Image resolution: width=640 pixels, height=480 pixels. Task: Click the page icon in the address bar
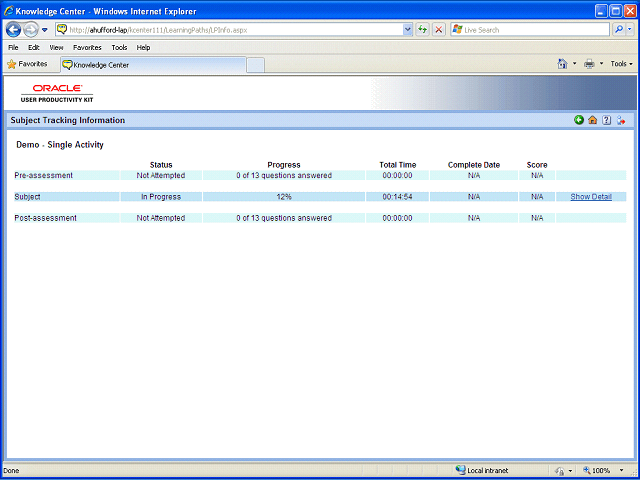pos(62,29)
